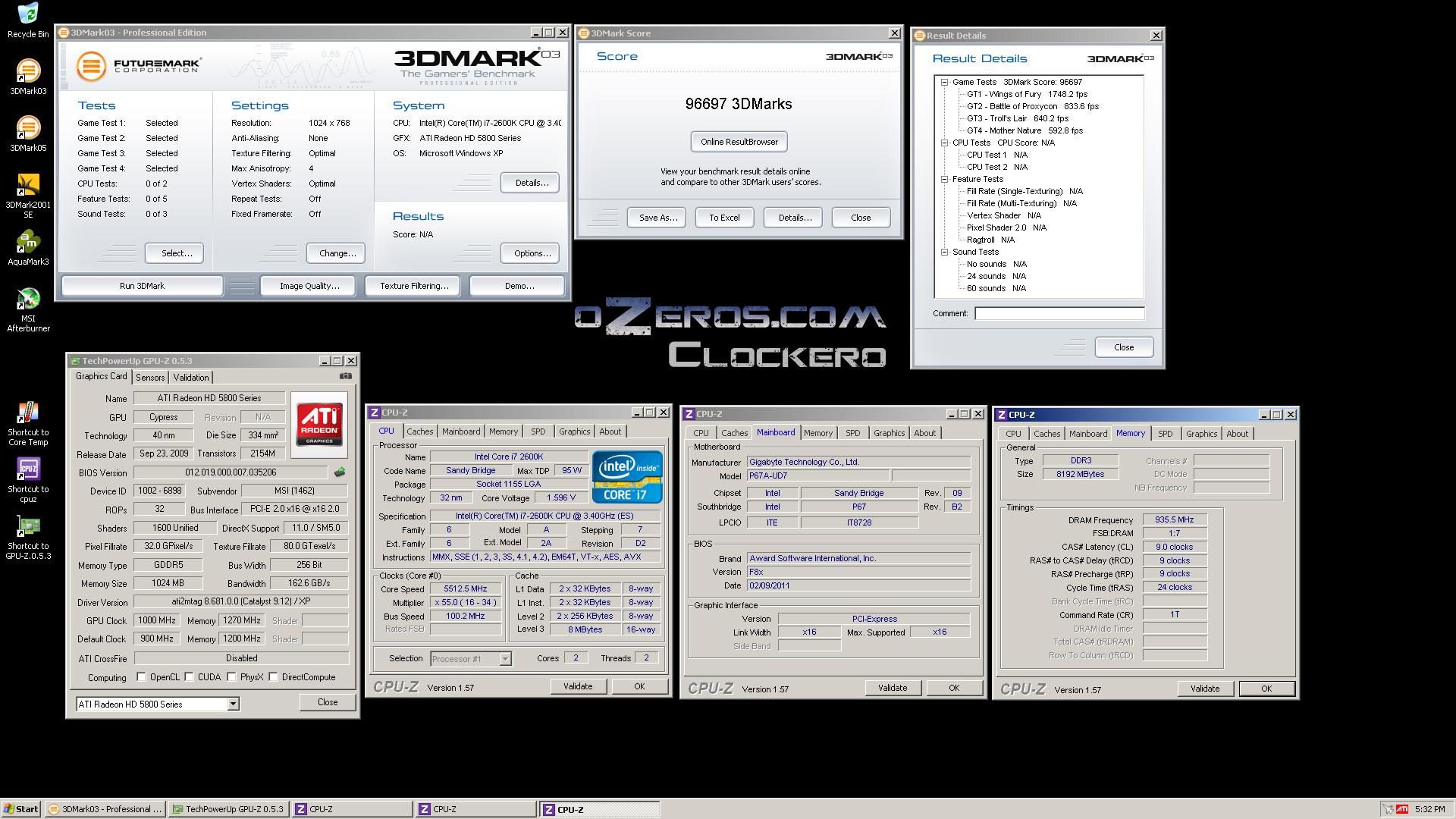Enable DirectCompute checkbox in GPU-Z
The width and height of the screenshot is (1456, 819).
pos(273,677)
